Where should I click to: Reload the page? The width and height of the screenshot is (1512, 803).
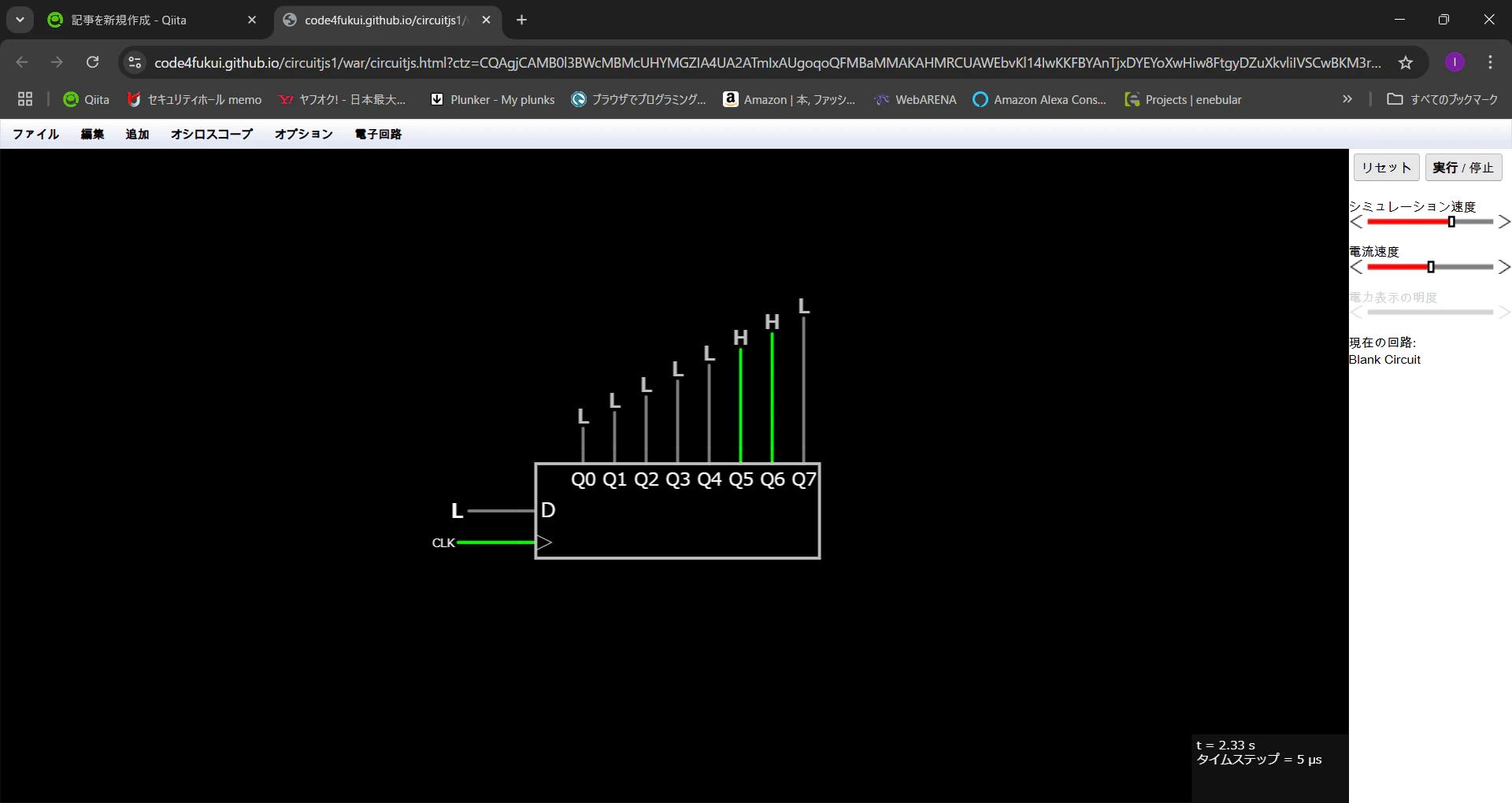click(92, 62)
